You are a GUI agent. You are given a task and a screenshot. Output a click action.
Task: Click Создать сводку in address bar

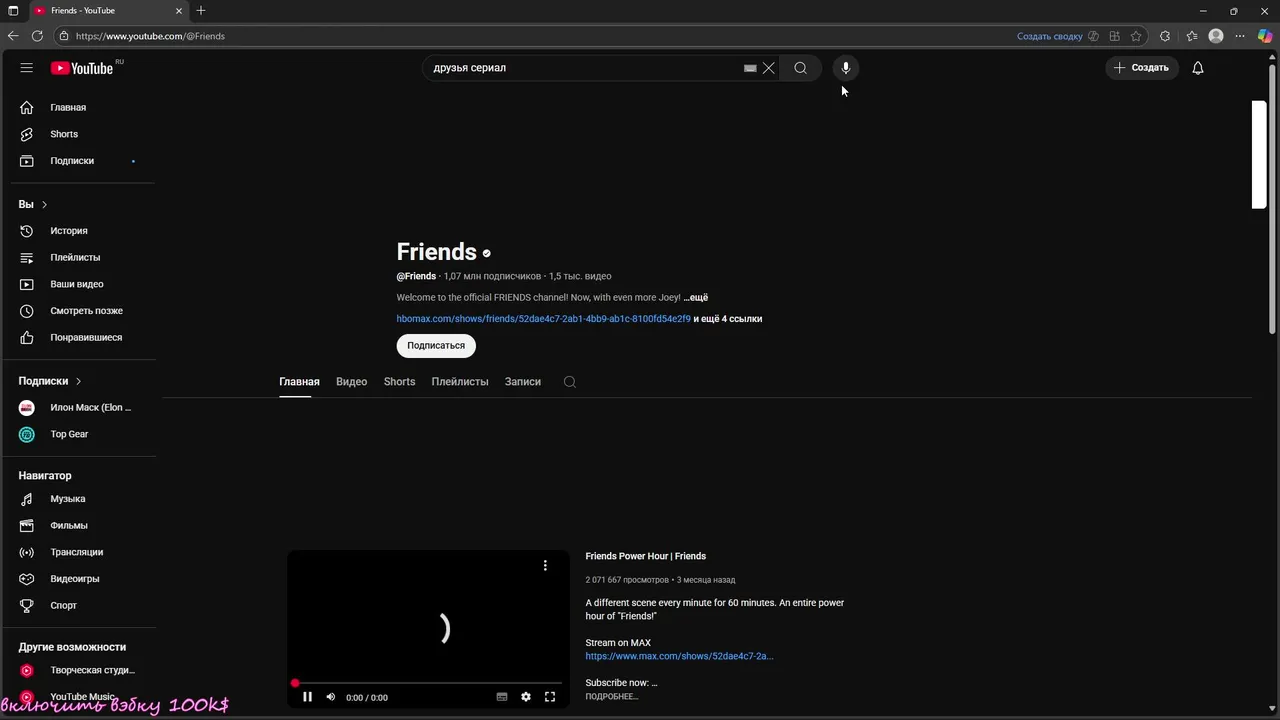pos(1050,36)
